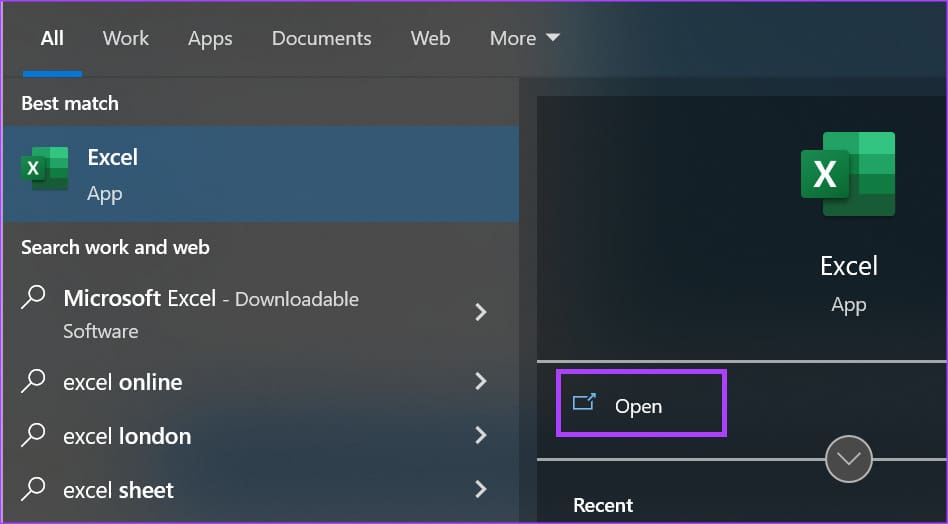Screen dimensions: 948x524
Task: Click magnifier icon beside Microsoft Excel suggestion
Action: (x=33, y=297)
